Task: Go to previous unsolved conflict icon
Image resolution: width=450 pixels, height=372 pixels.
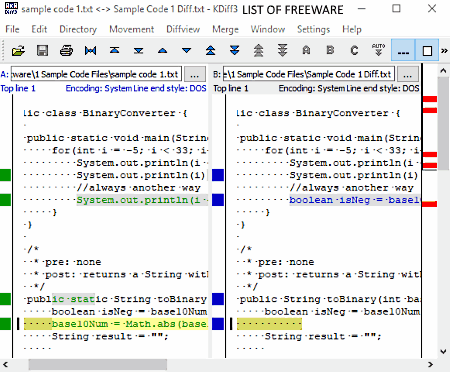Action: tap(258, 51)
